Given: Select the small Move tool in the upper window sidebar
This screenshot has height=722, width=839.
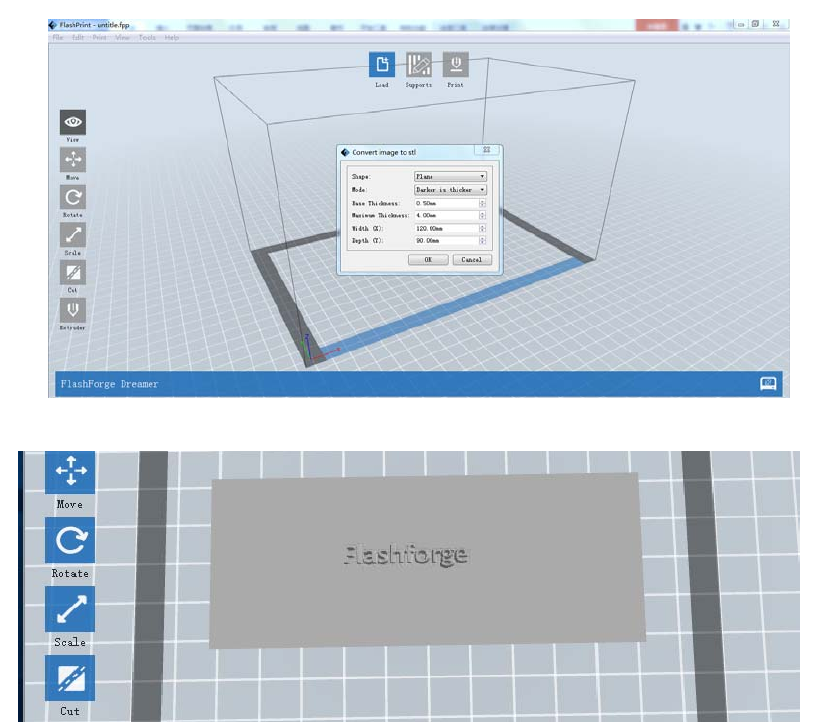Looking at the screenshot, I should pyautogui.click(x=73, y=159).
